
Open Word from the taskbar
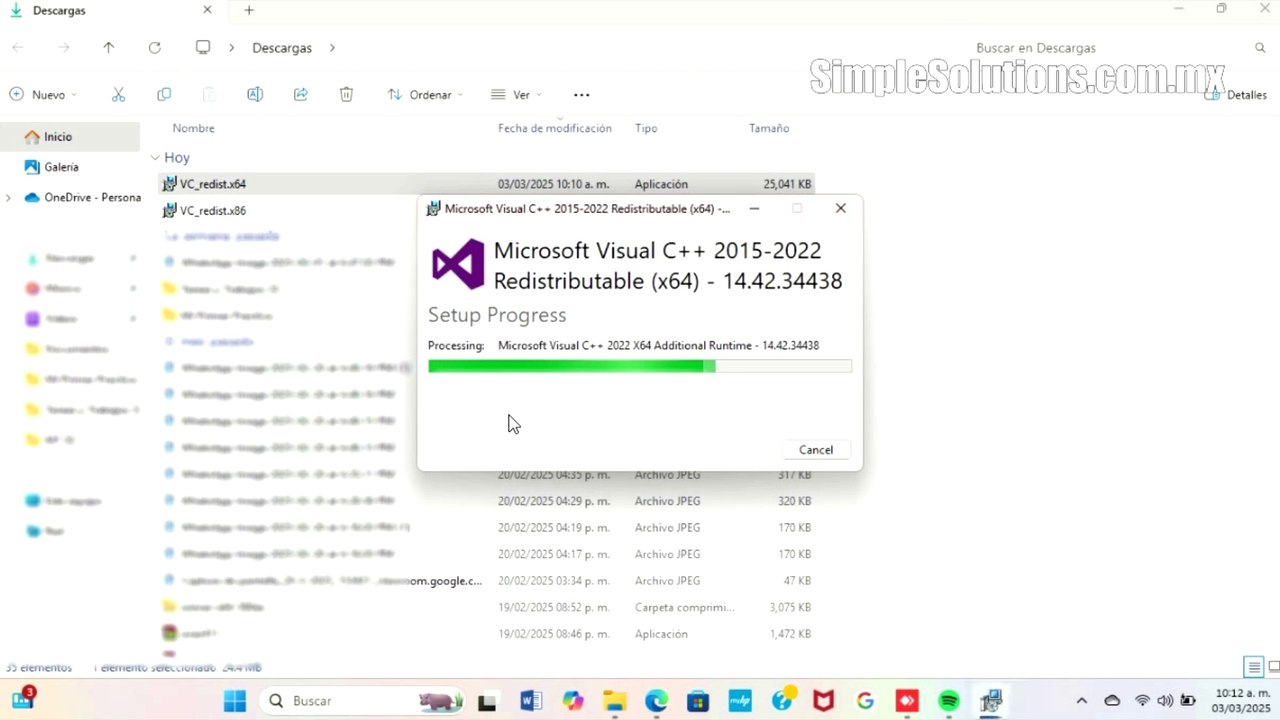[530, 701]
